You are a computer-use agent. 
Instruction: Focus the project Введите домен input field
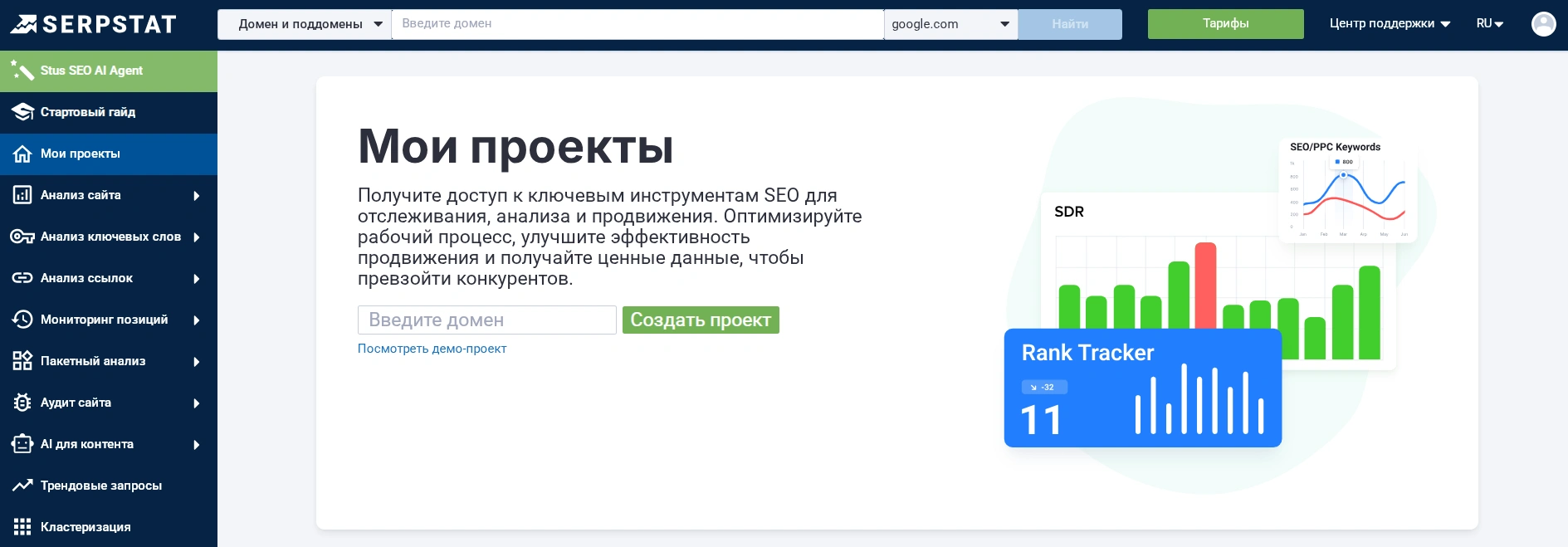pos(487,320)
